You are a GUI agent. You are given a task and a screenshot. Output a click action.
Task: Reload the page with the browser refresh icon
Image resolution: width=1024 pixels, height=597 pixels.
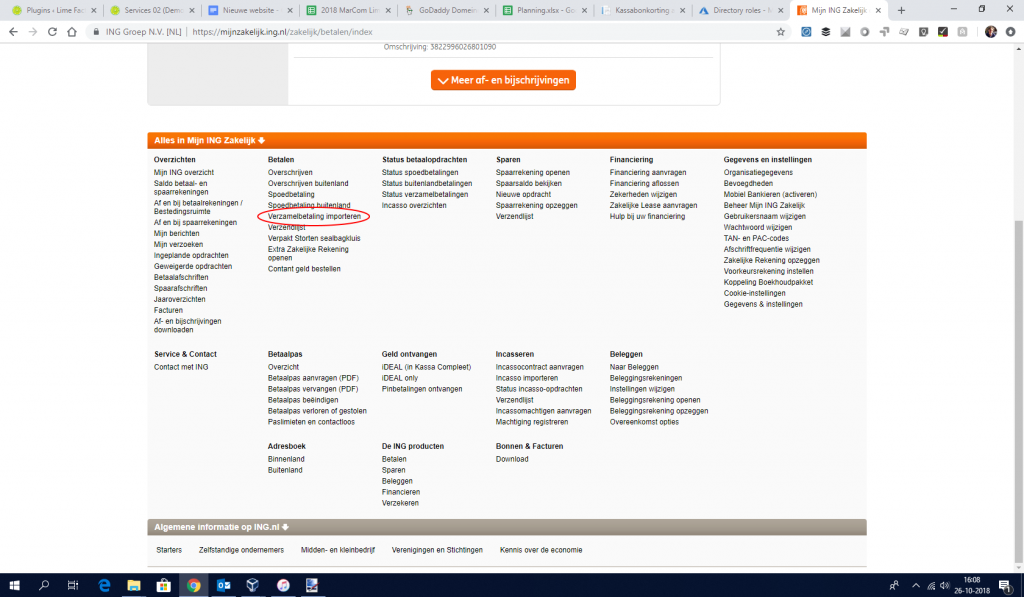[x=50, y=31]
